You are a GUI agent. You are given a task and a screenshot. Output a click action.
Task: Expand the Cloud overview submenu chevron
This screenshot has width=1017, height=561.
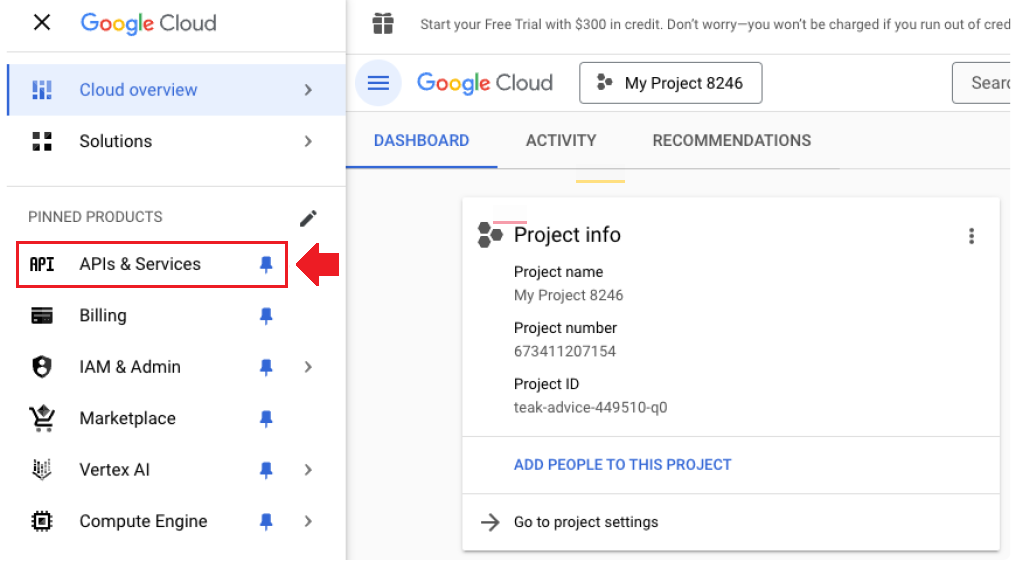[308, 90]
